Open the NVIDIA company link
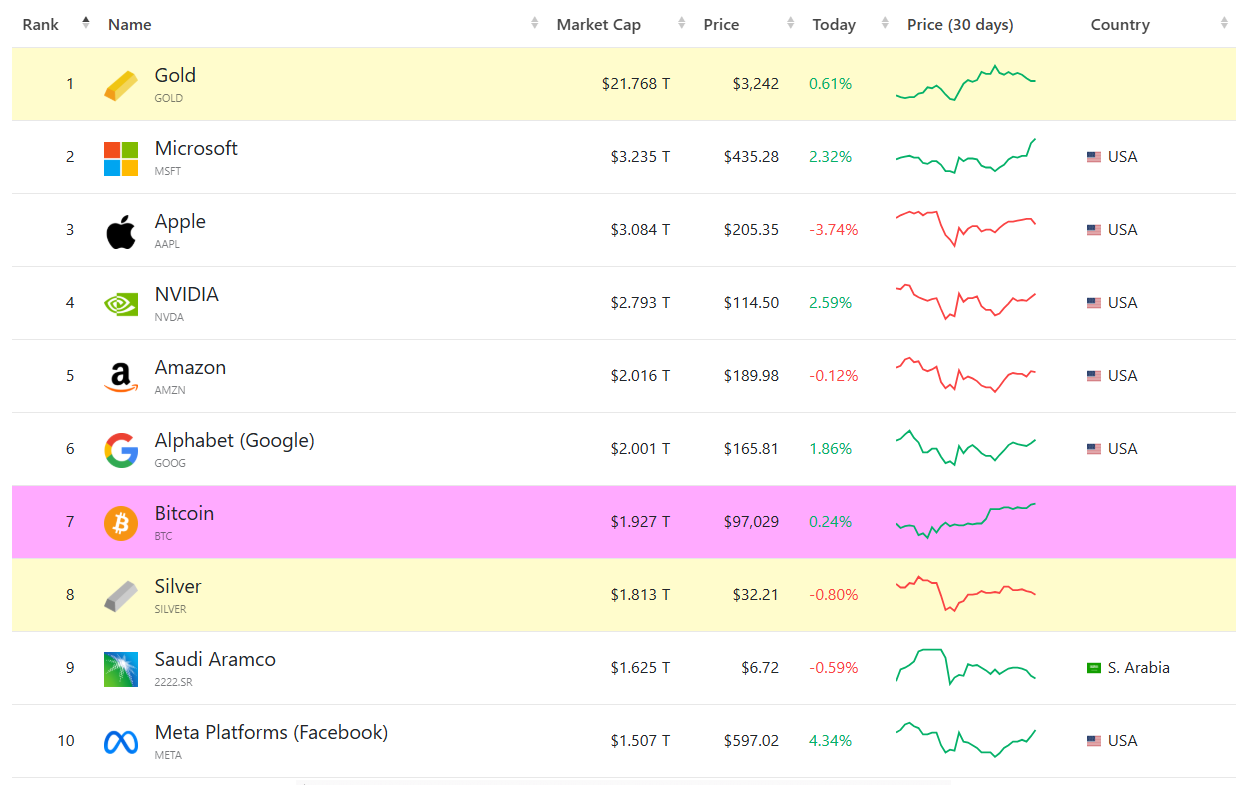The image size is (1244, 785). point(187,294)
